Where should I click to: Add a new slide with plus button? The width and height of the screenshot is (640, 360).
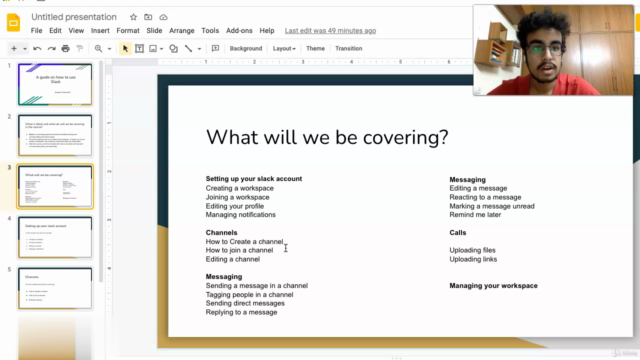(14, 49)
